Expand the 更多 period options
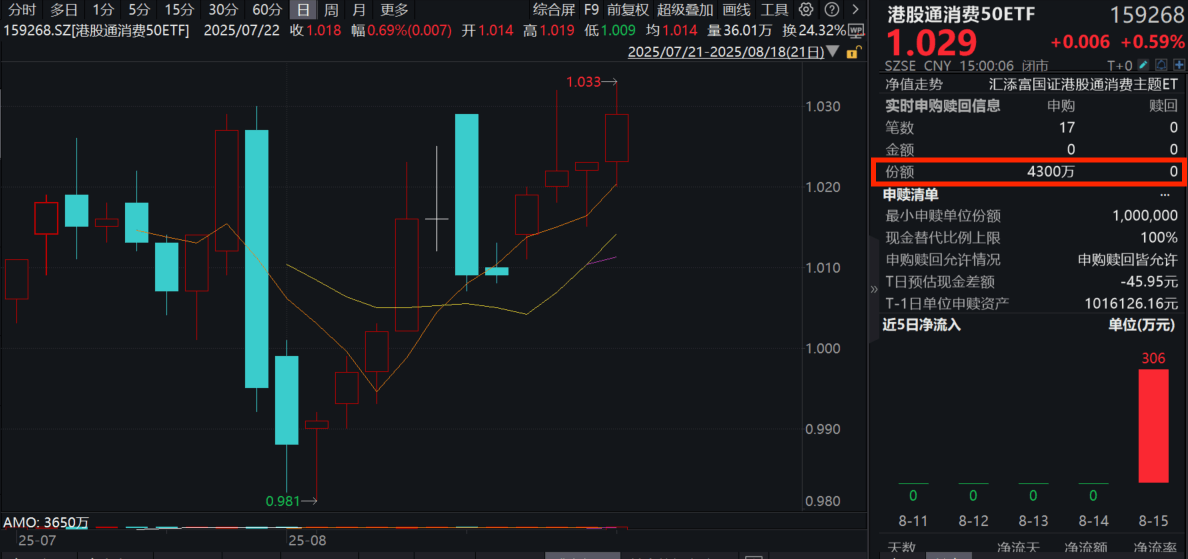 (x=394, y=9)
